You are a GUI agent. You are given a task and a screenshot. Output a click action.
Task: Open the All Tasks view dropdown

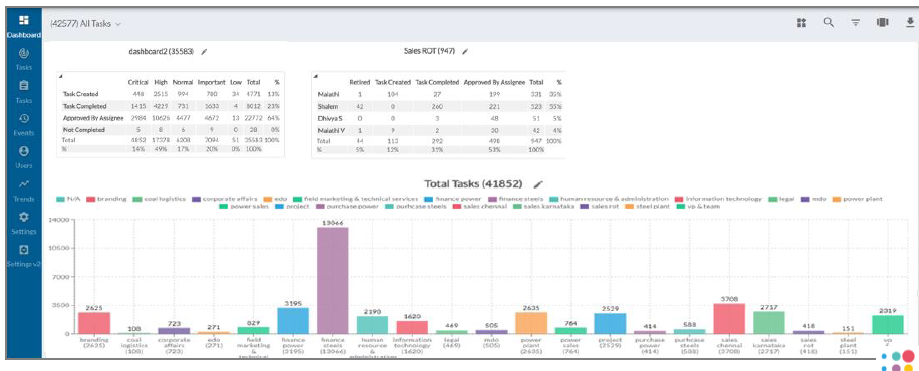click(86, 24)
